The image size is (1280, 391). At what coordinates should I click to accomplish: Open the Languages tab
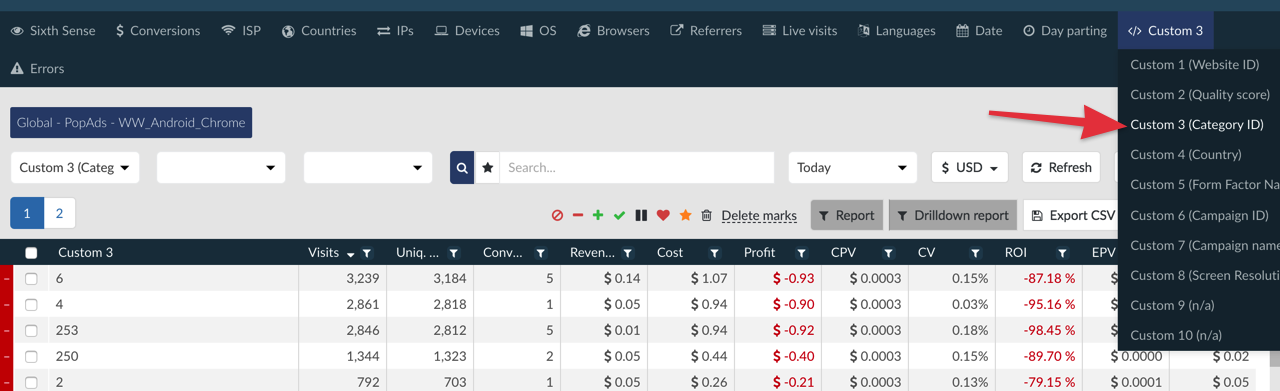(897, 31)
